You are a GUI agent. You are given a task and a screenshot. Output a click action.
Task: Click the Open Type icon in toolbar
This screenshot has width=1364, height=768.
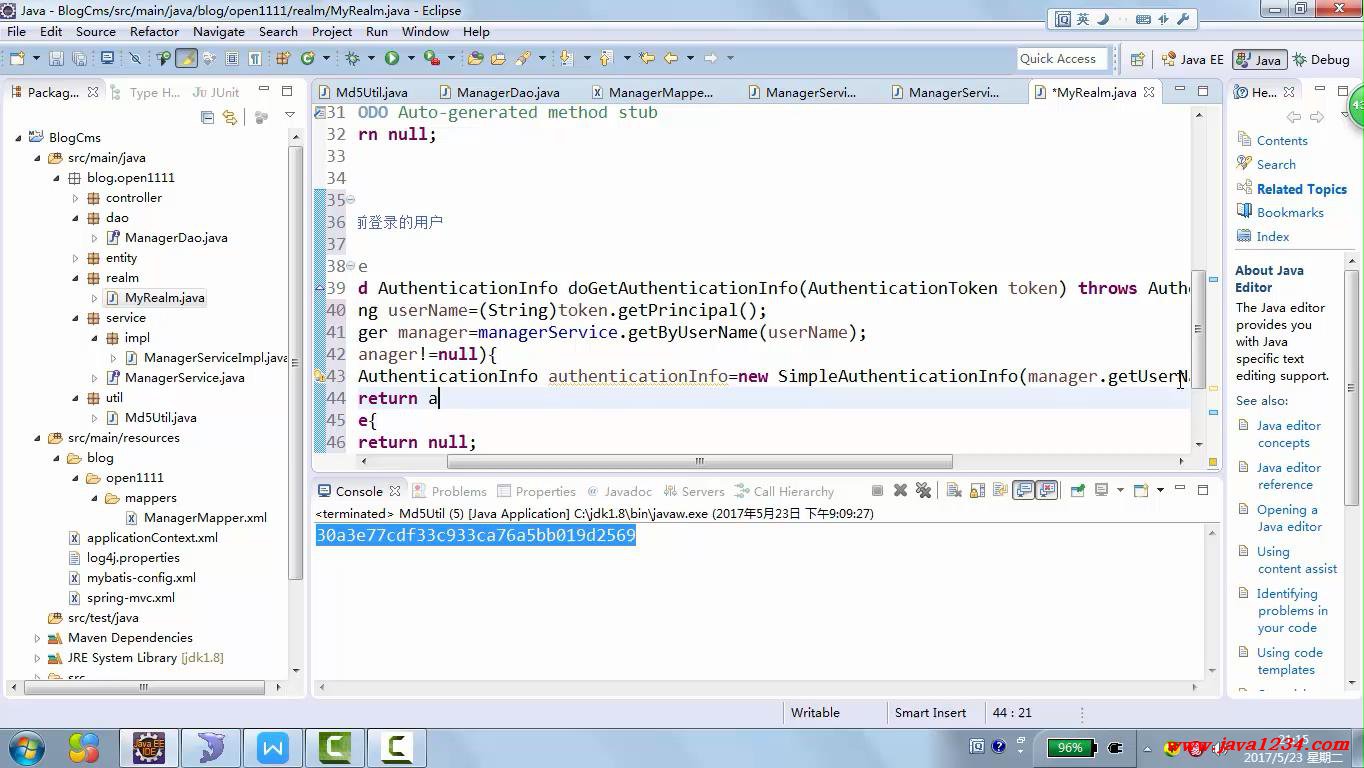coord(475,58)
